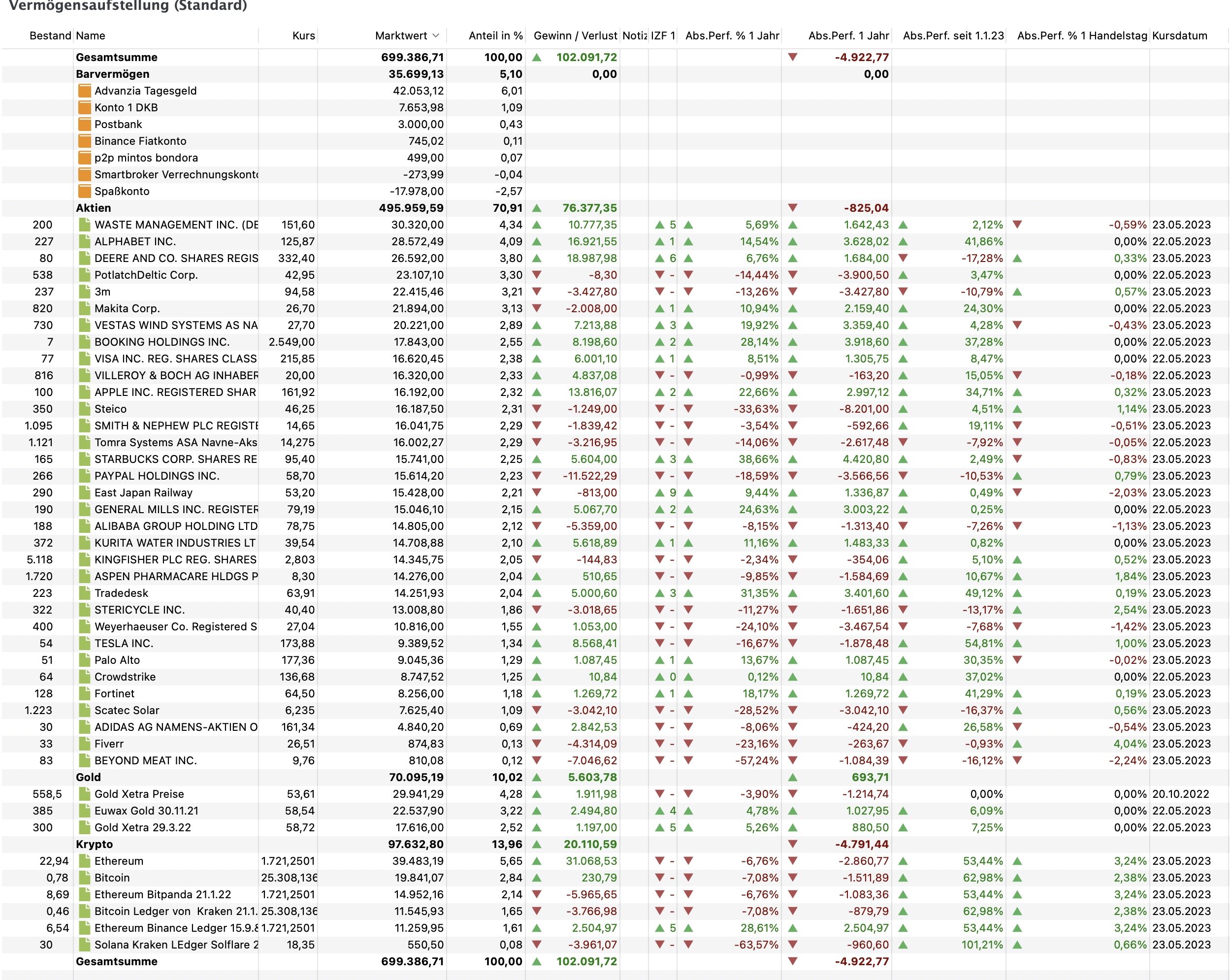Sort by the Anteil in % column header
This screenshot has width=1230, height=980.
point(495,35)
